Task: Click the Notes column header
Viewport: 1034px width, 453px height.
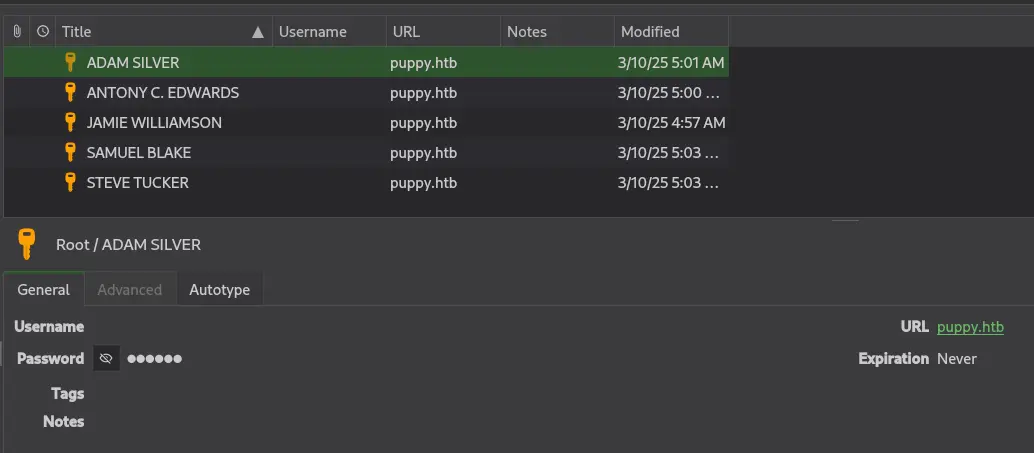Action: [526, 32]
